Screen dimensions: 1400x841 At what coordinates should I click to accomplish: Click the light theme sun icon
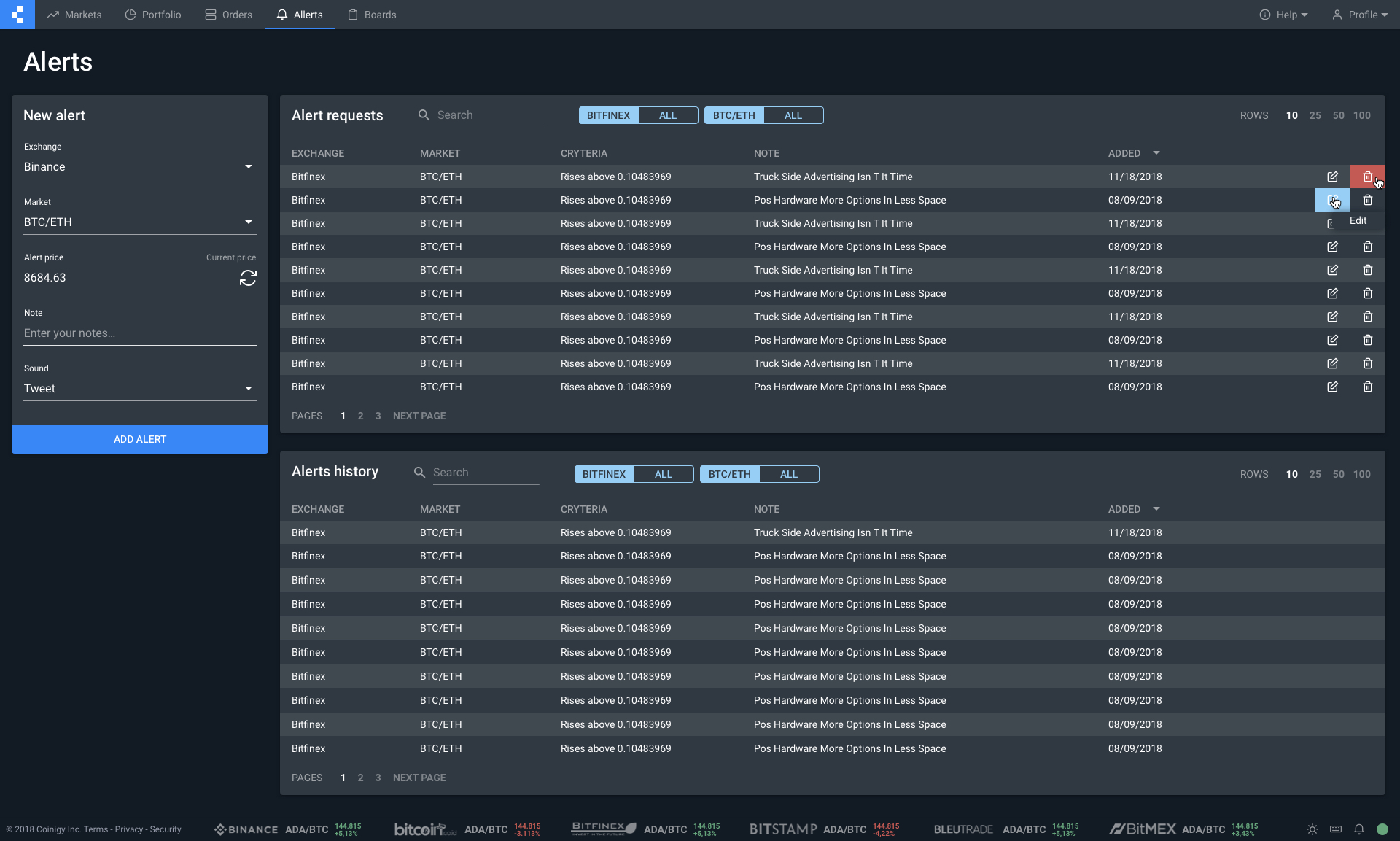1312,829
